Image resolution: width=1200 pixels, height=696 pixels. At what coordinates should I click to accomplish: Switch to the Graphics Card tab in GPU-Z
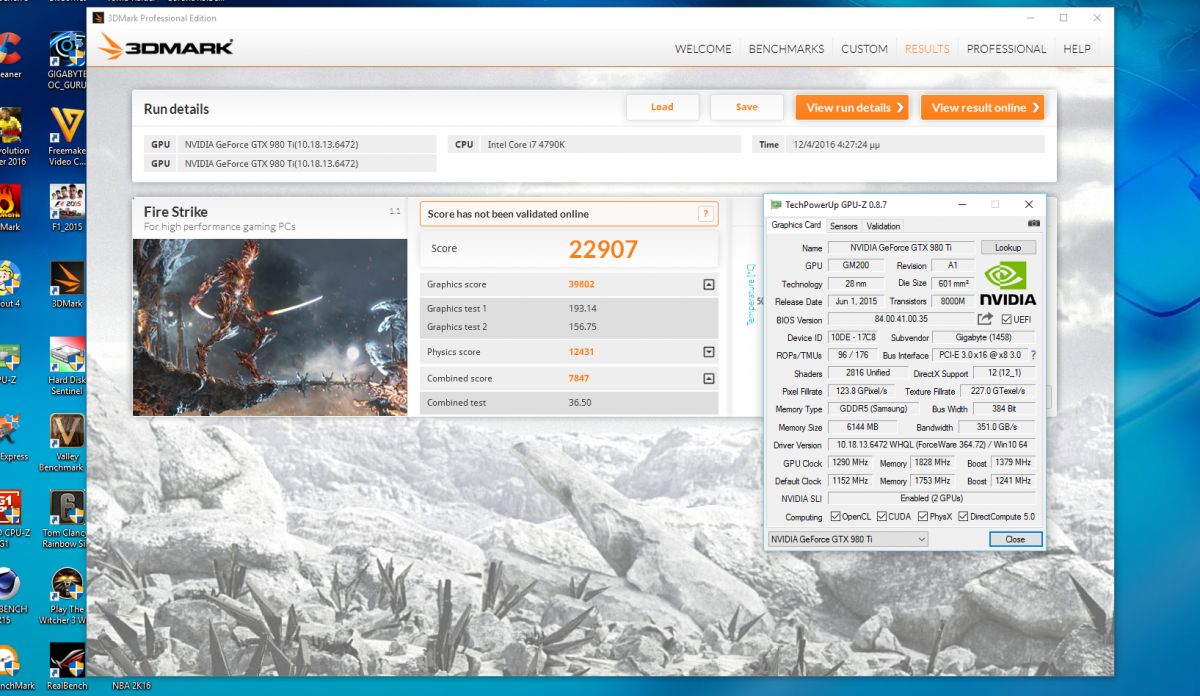click(795, 225)
